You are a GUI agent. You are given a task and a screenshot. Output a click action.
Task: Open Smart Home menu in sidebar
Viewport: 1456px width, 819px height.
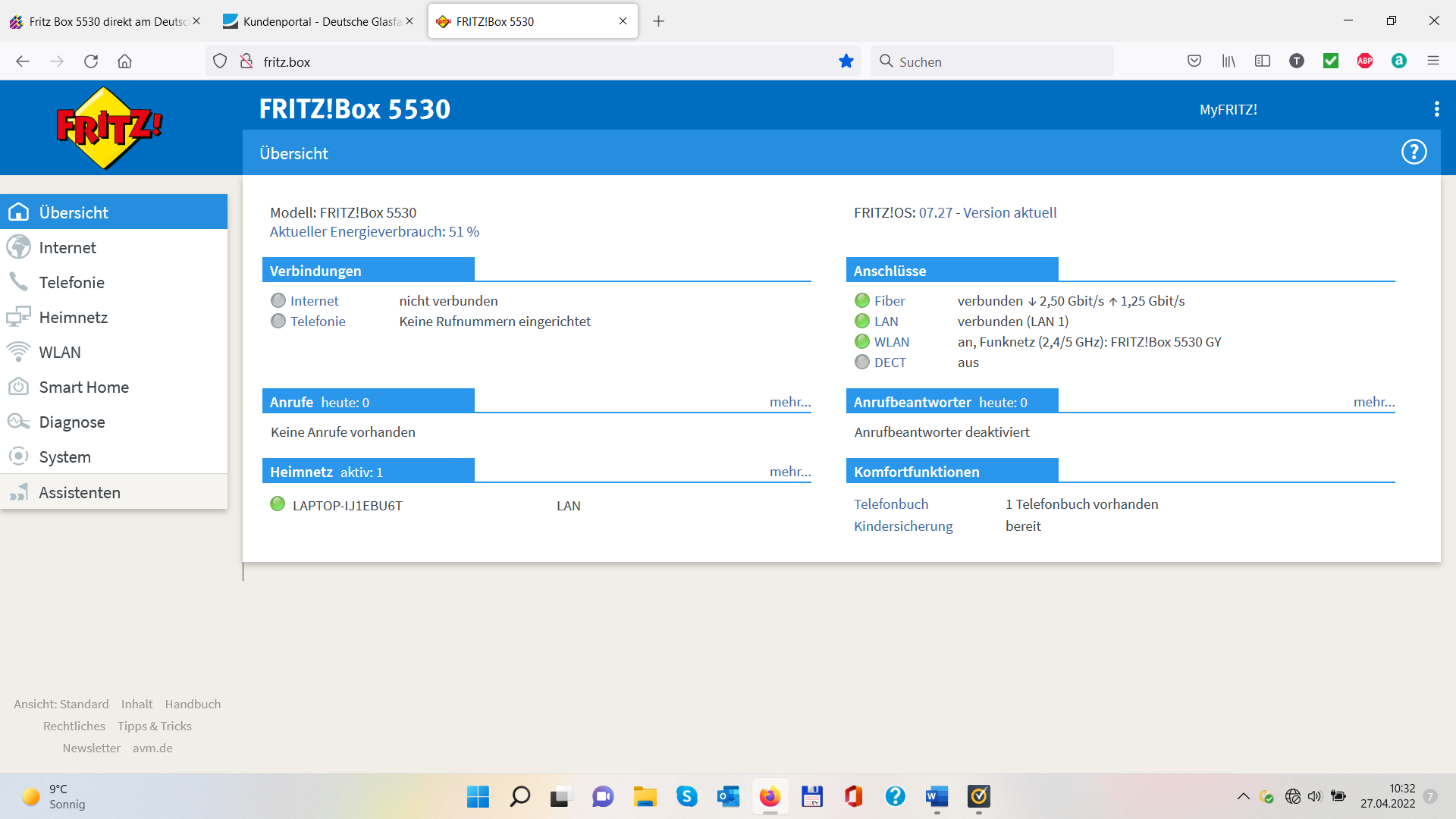pos(114,387)
